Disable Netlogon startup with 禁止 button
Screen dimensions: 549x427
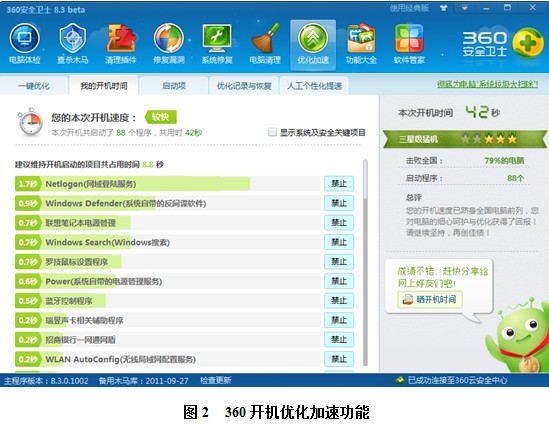[339, 184]
